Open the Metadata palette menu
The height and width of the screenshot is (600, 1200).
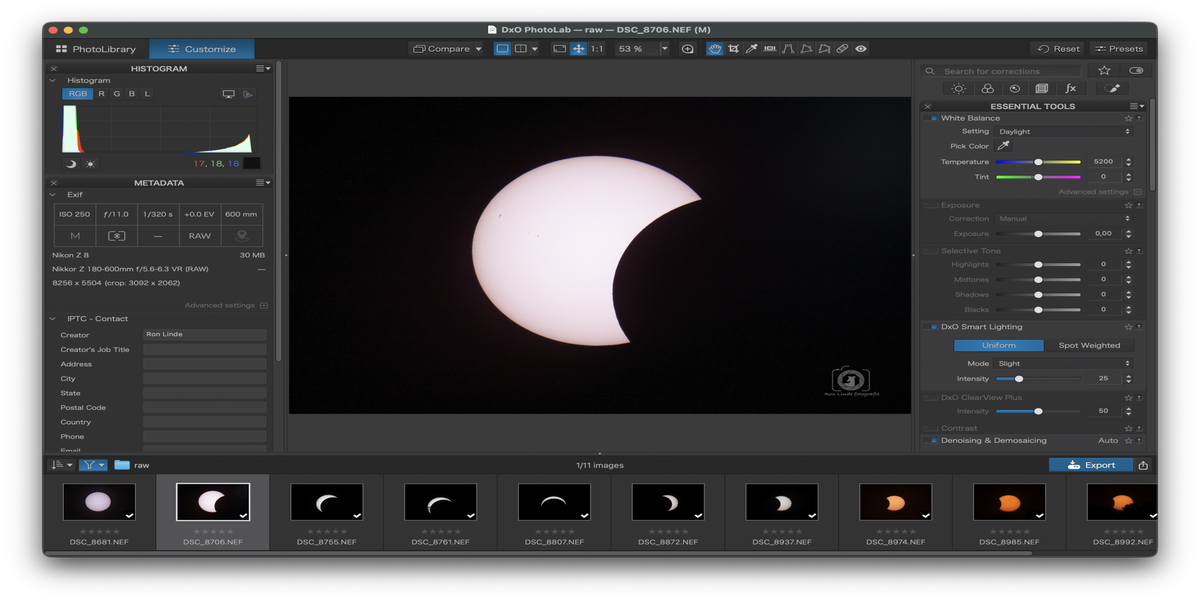262,183
